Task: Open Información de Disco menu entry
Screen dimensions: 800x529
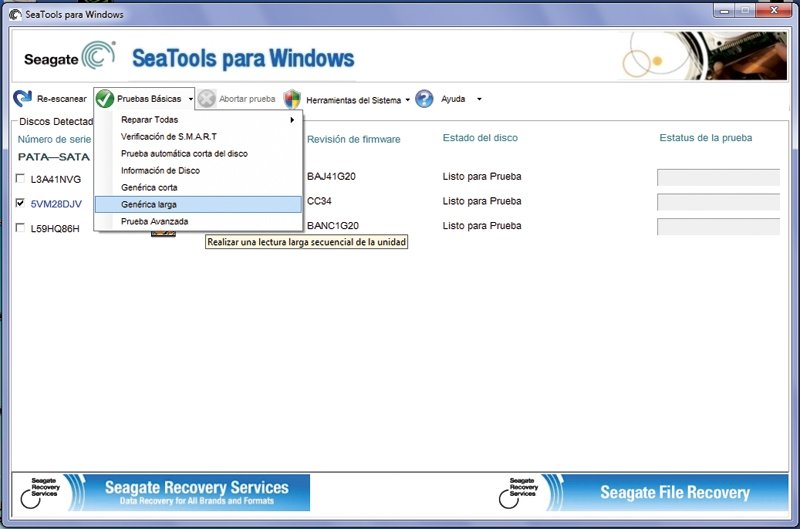Action: click(199, 170)
